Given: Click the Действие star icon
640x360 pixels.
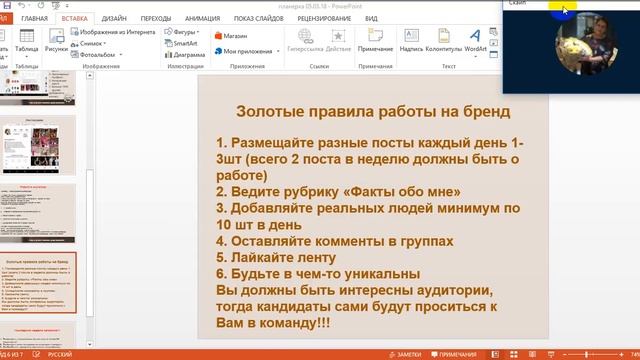Looking at the screenshot, I should pyautogui.click(x=338, y=36).
